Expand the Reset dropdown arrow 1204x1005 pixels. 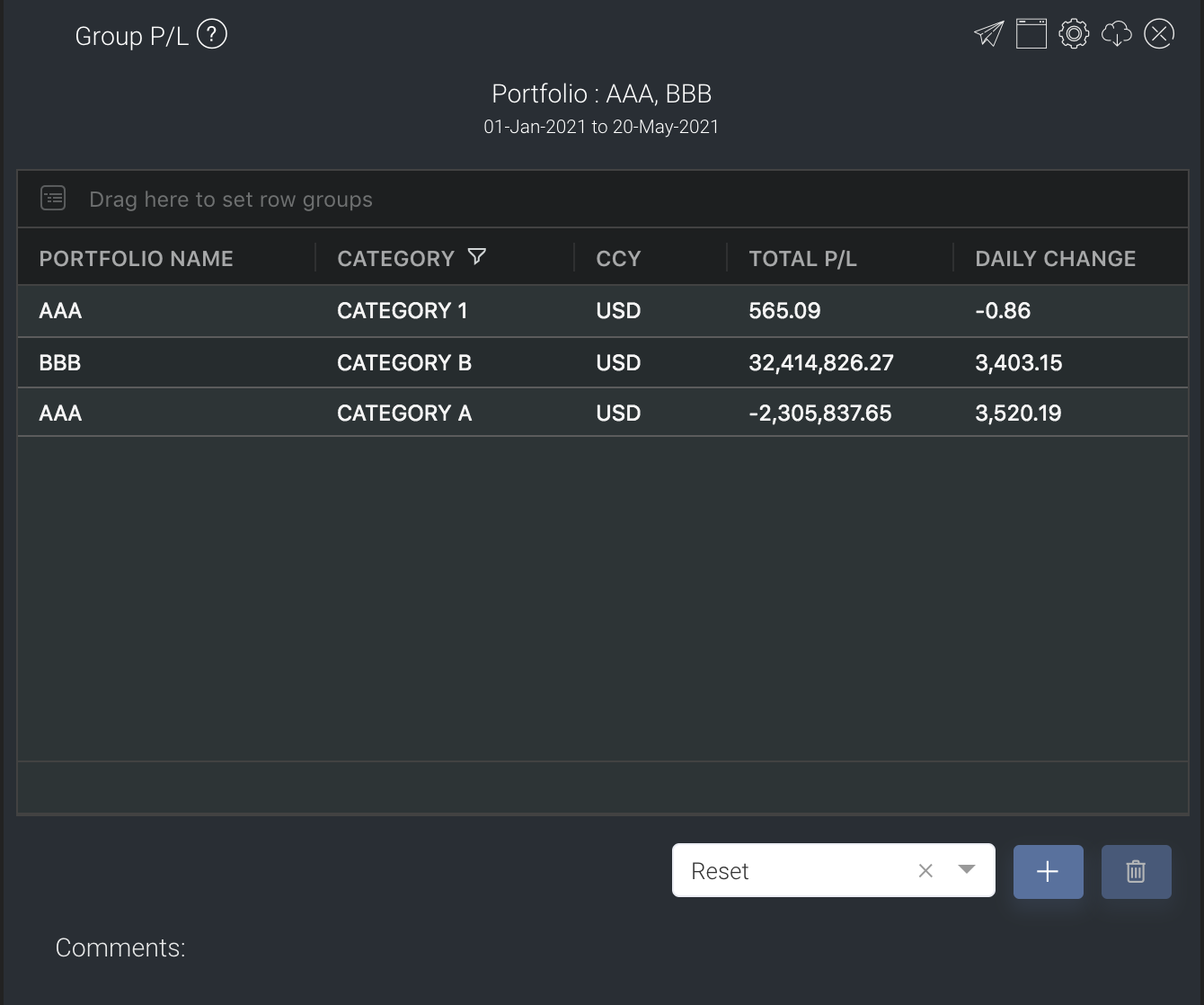coord(967,869)
